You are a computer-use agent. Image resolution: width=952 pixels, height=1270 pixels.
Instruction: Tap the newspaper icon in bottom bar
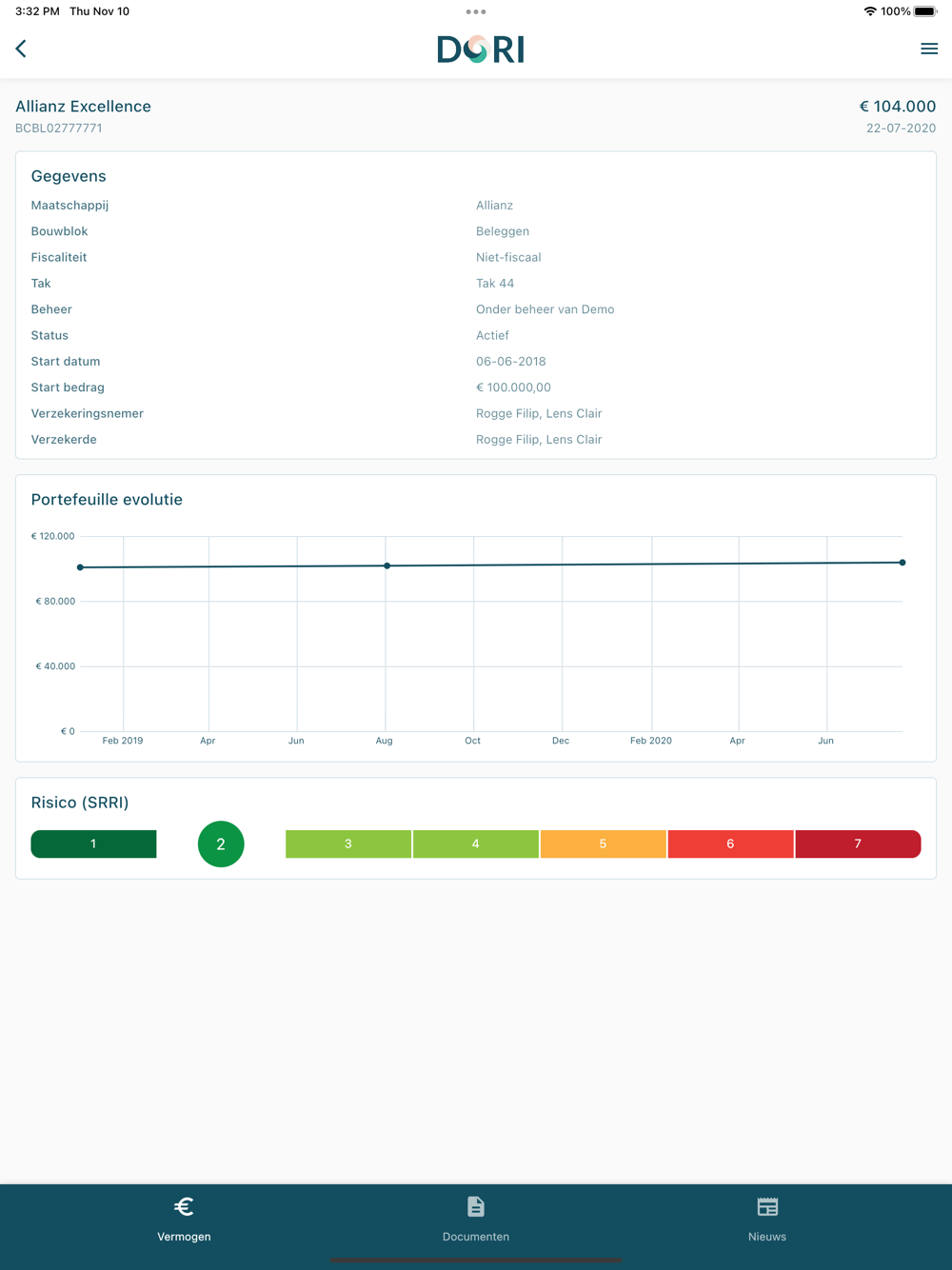[767, 1207]
